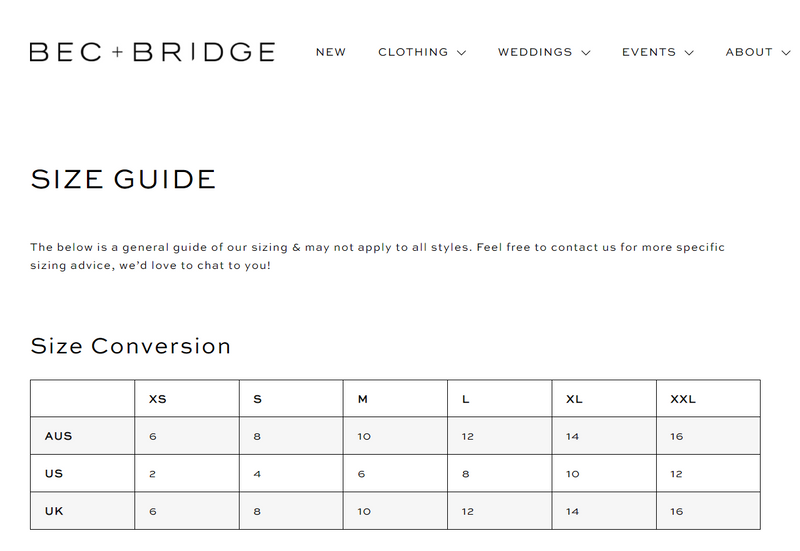Open the WEDDINGS menu item
The image size is (800, 551).
click(x=535, y=52)
